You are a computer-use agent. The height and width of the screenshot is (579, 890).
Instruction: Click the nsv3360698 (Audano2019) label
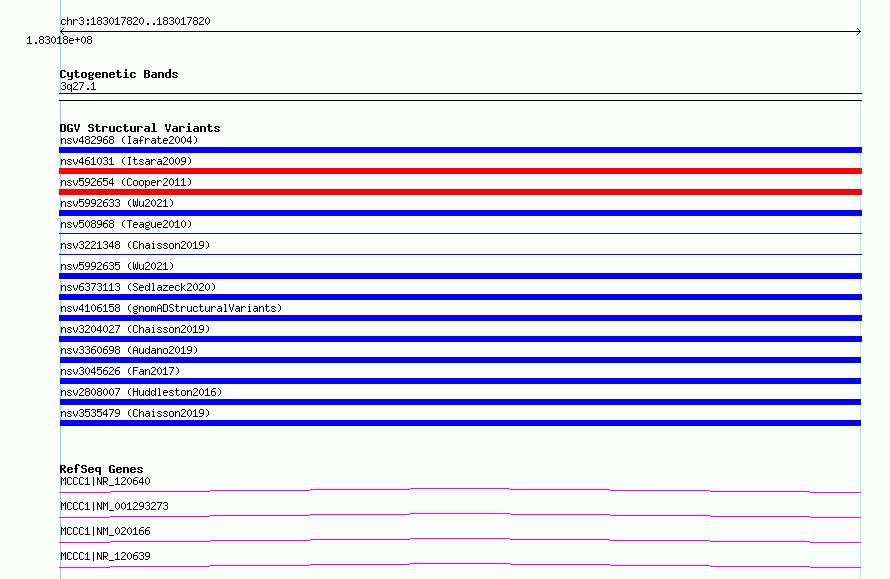[129, 350]
